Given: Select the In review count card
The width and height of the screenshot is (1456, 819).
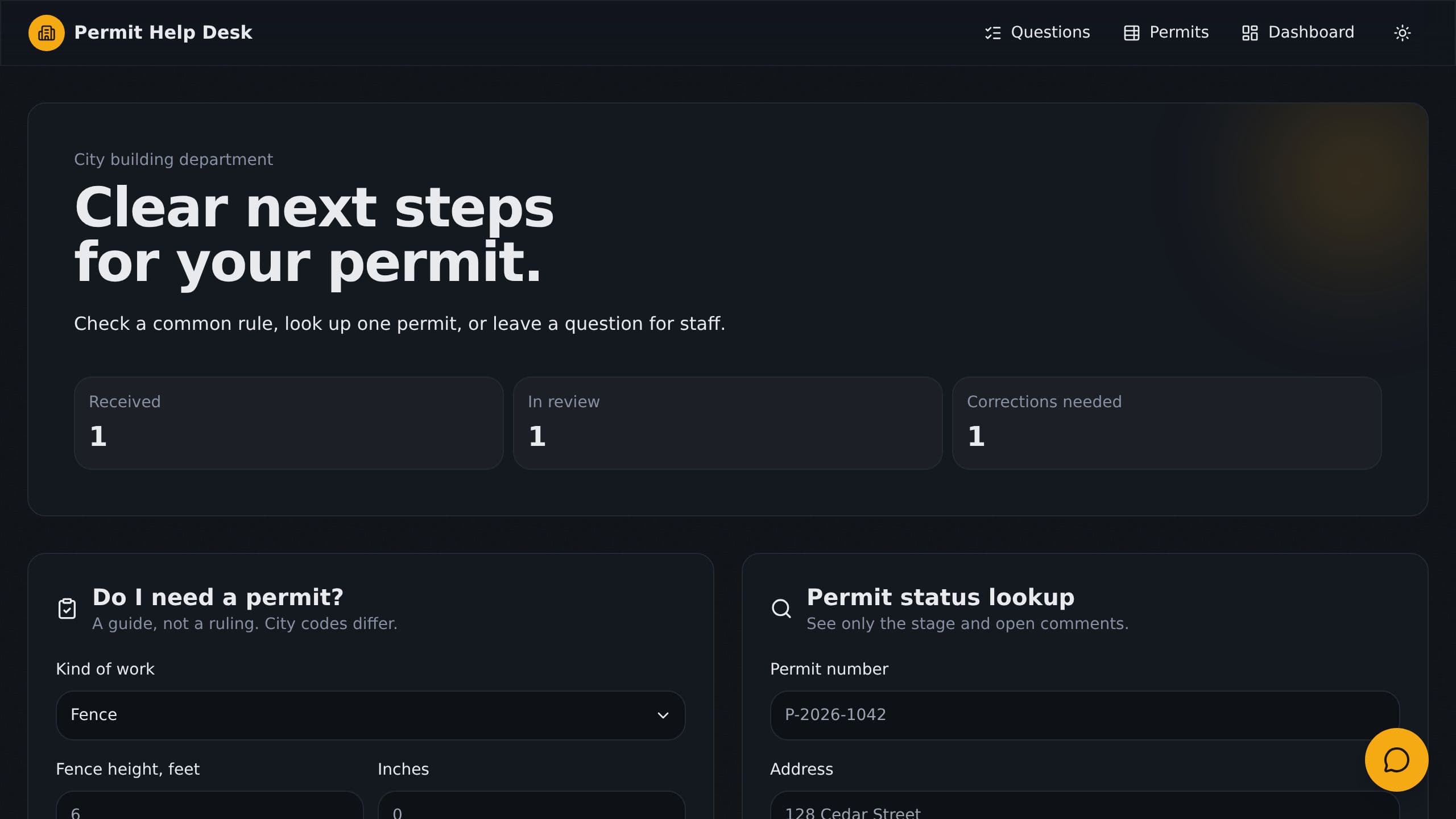Looking at the screenshot, I should tap(727, 423).
